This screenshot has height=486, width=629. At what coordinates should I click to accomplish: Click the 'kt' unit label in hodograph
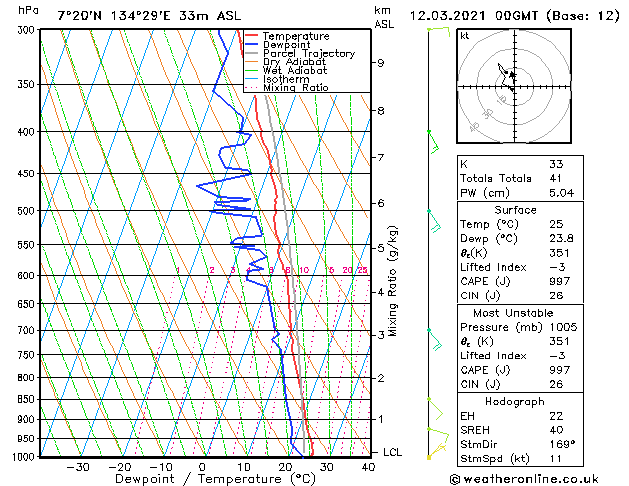coord(465,36)
